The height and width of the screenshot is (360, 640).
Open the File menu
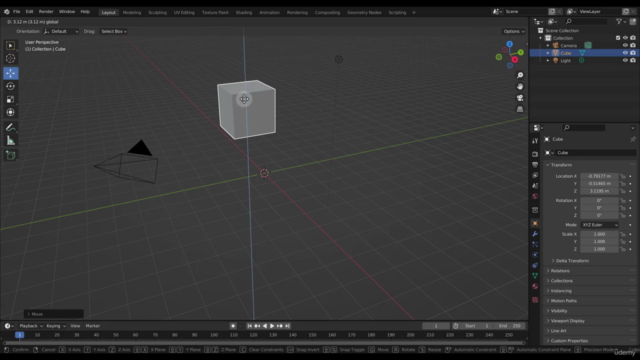pos(16,12)
